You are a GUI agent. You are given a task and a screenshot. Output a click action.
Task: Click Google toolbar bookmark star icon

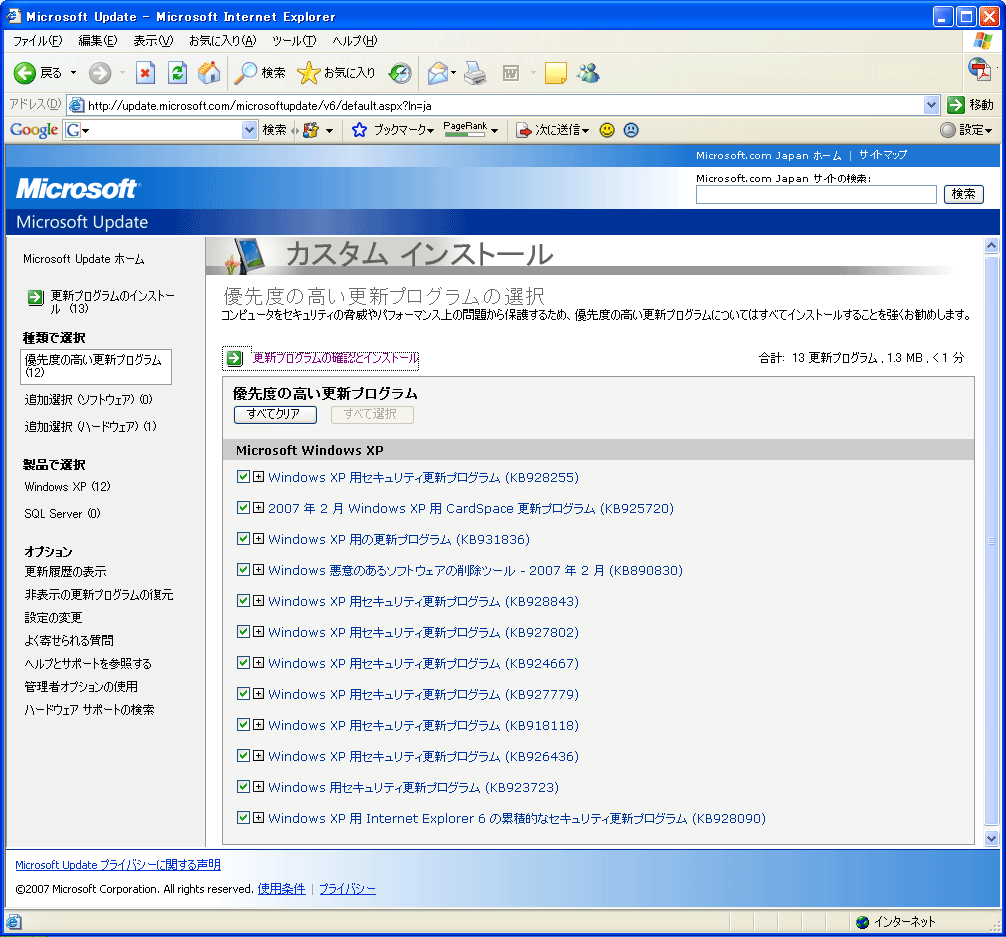point(359,130)
